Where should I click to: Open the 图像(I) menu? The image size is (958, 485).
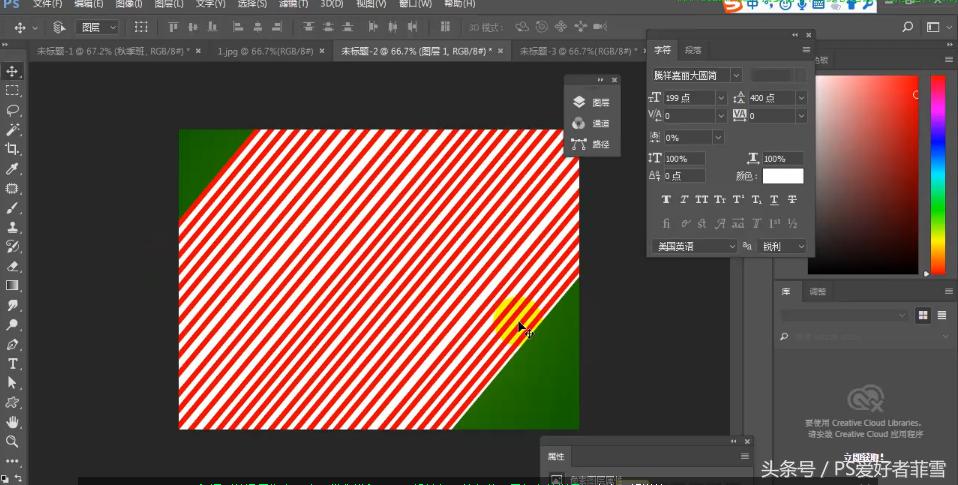click(x=128, y=4)
